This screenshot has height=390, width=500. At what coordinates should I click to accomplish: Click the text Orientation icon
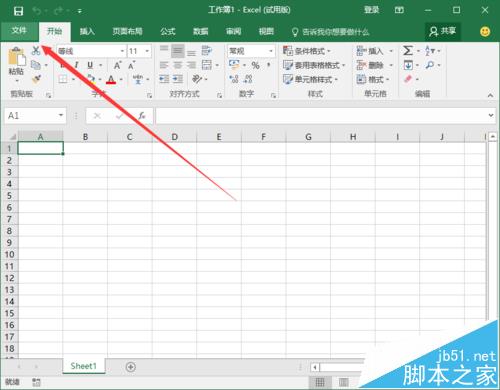[197, 79]
